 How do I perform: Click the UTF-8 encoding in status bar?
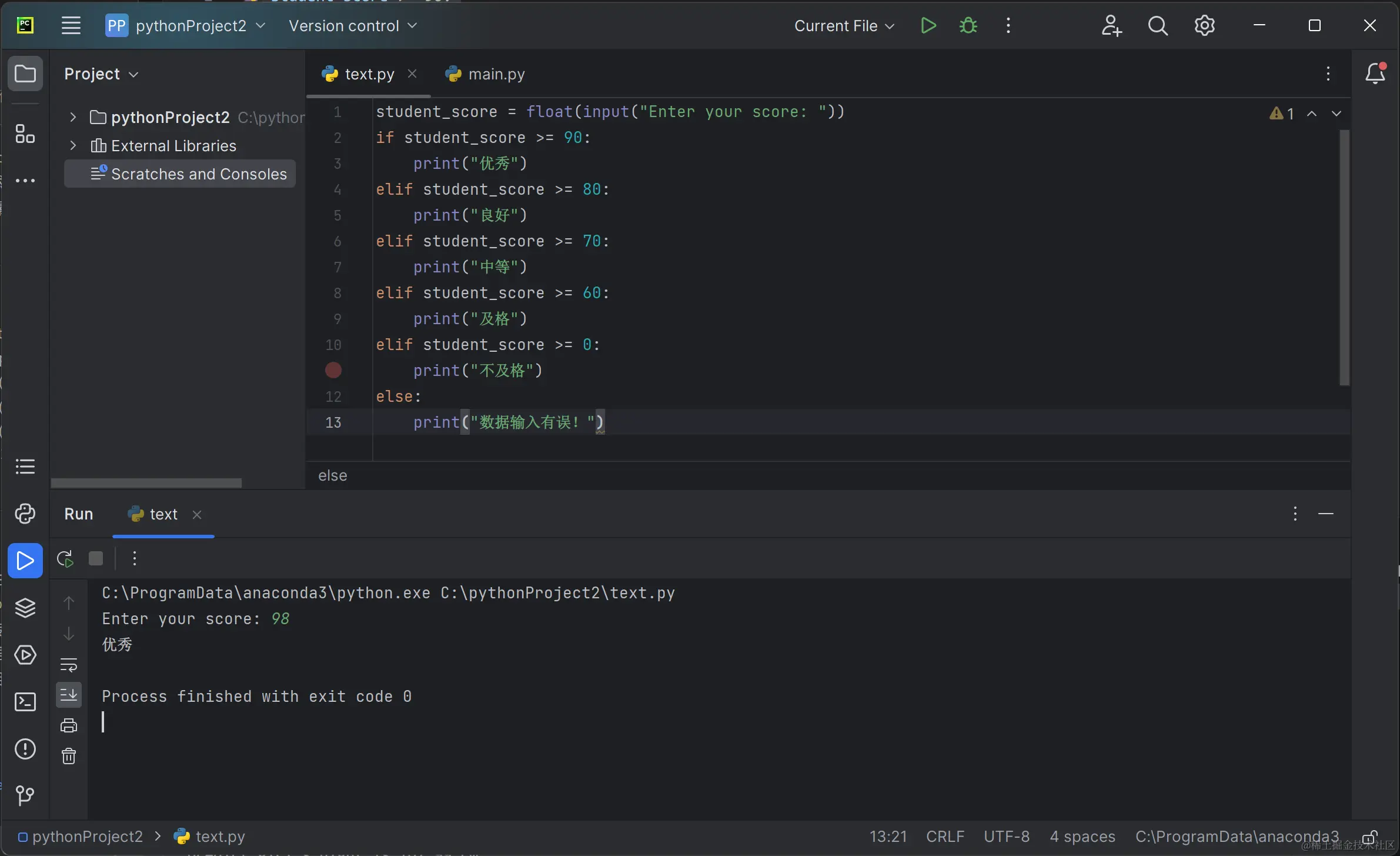[x=1006, y=836]
